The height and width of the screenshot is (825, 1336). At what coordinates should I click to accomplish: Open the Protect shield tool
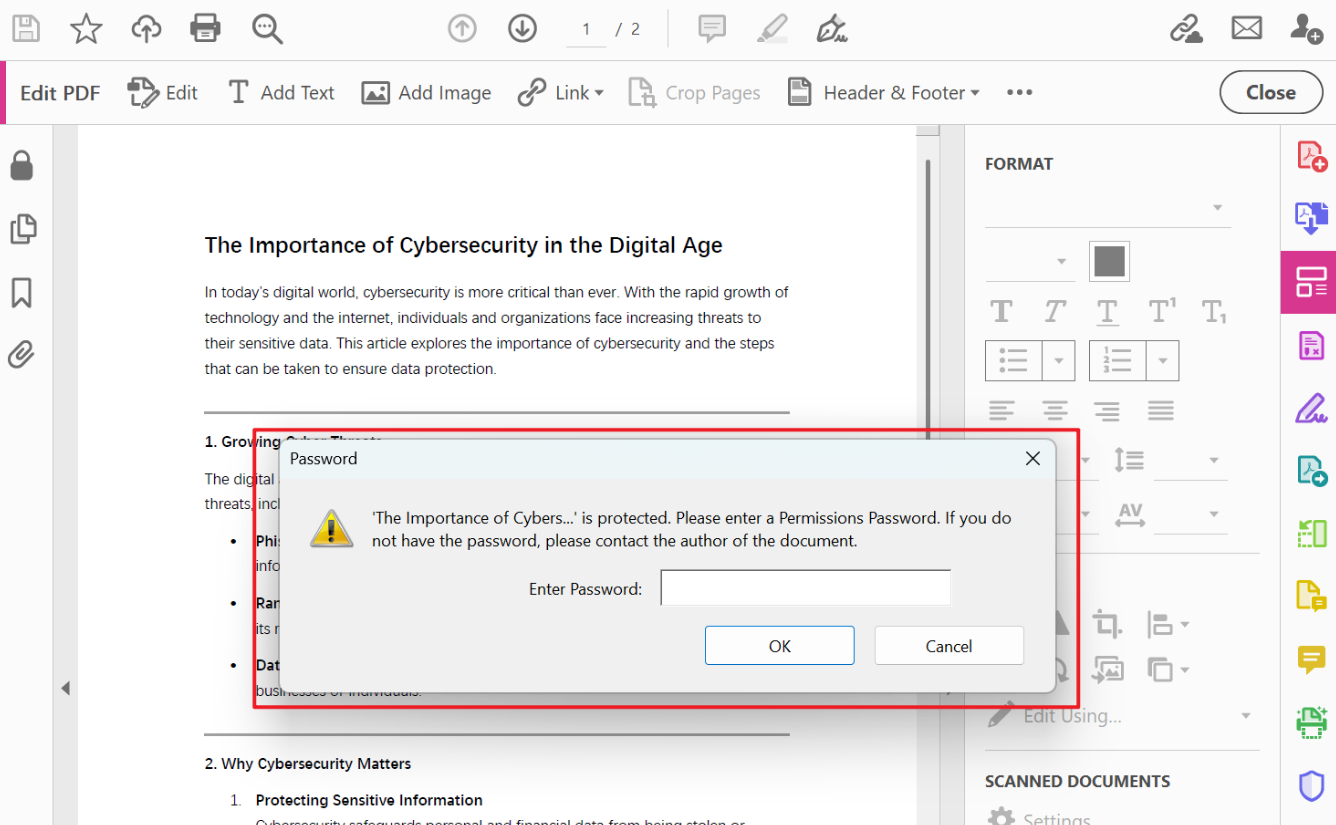[x=1311, y=785]
